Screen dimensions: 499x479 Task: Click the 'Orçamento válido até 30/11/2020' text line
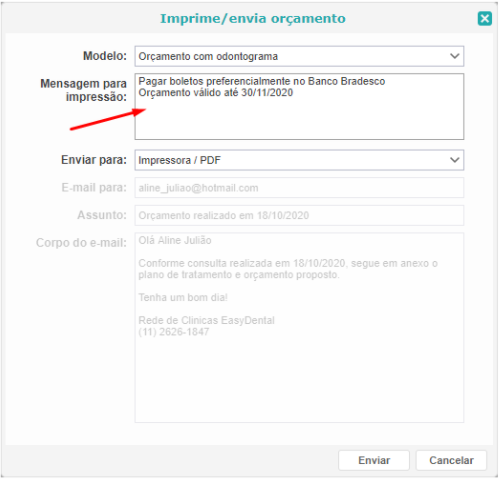[x=216, y=93]
